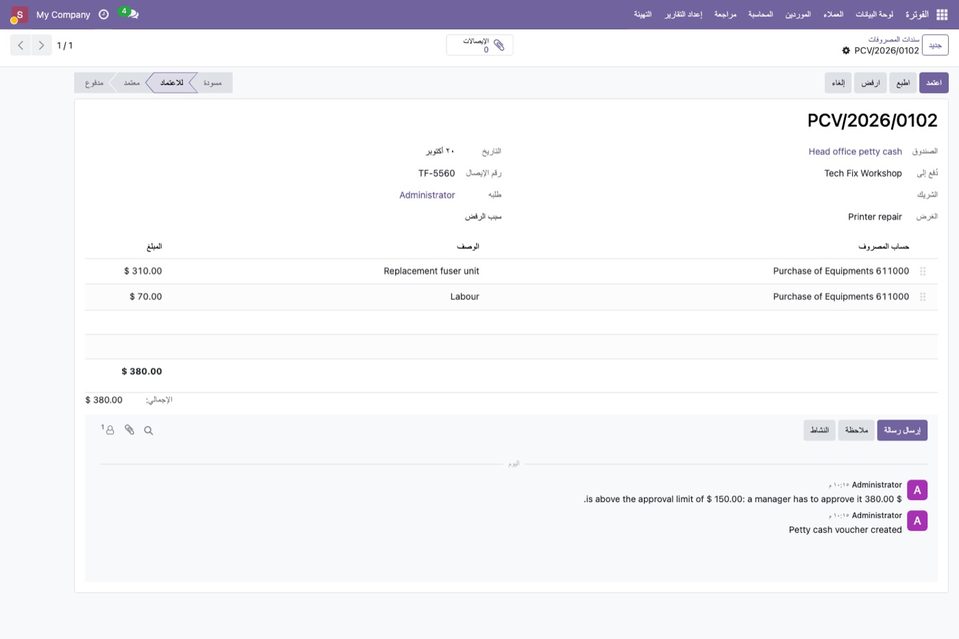The width and height of the screenshot is (959, 639).
Task: Click the PCV/2026/0102 voucher title
Action: pyautogui.click(x=872, y=120)
